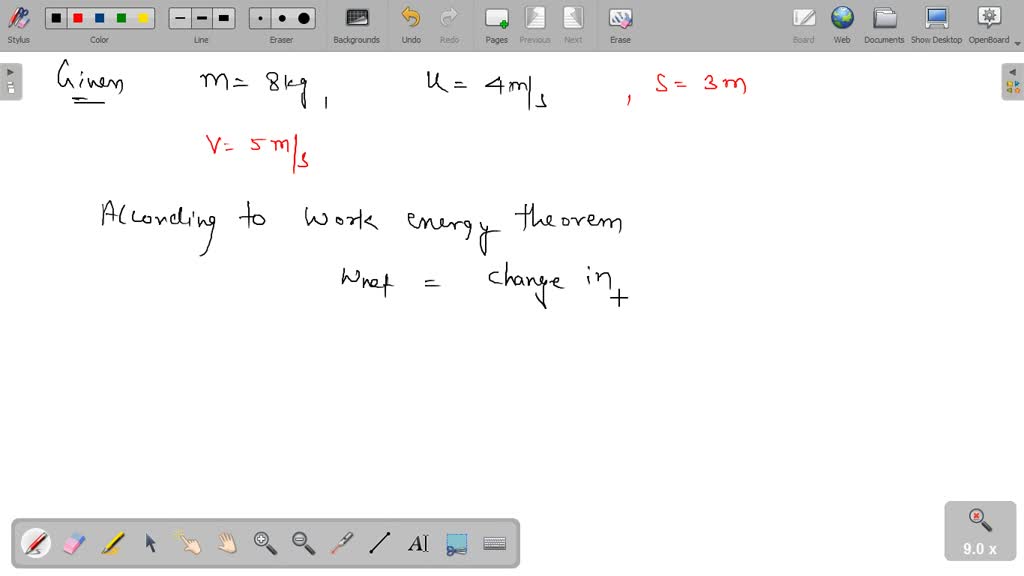Expand the right side panel

[1014, 71]
